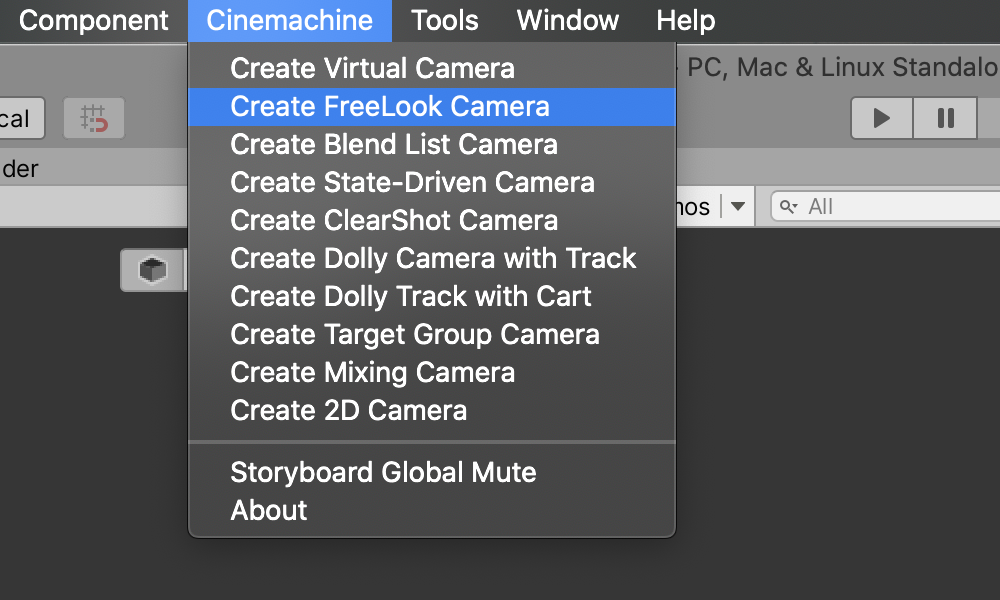Select Create Virtual Camera

(x=372, y=69)
